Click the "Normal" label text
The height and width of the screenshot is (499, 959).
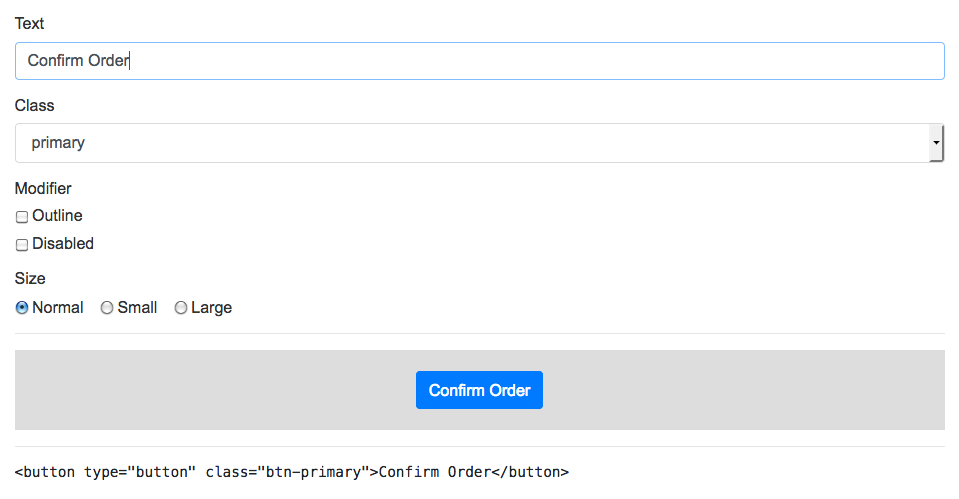[57, 307]
